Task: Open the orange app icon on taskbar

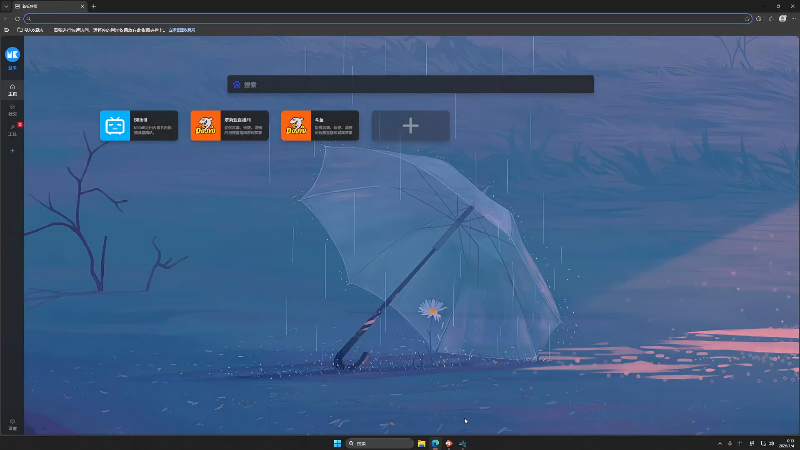Action: point(449,443)
